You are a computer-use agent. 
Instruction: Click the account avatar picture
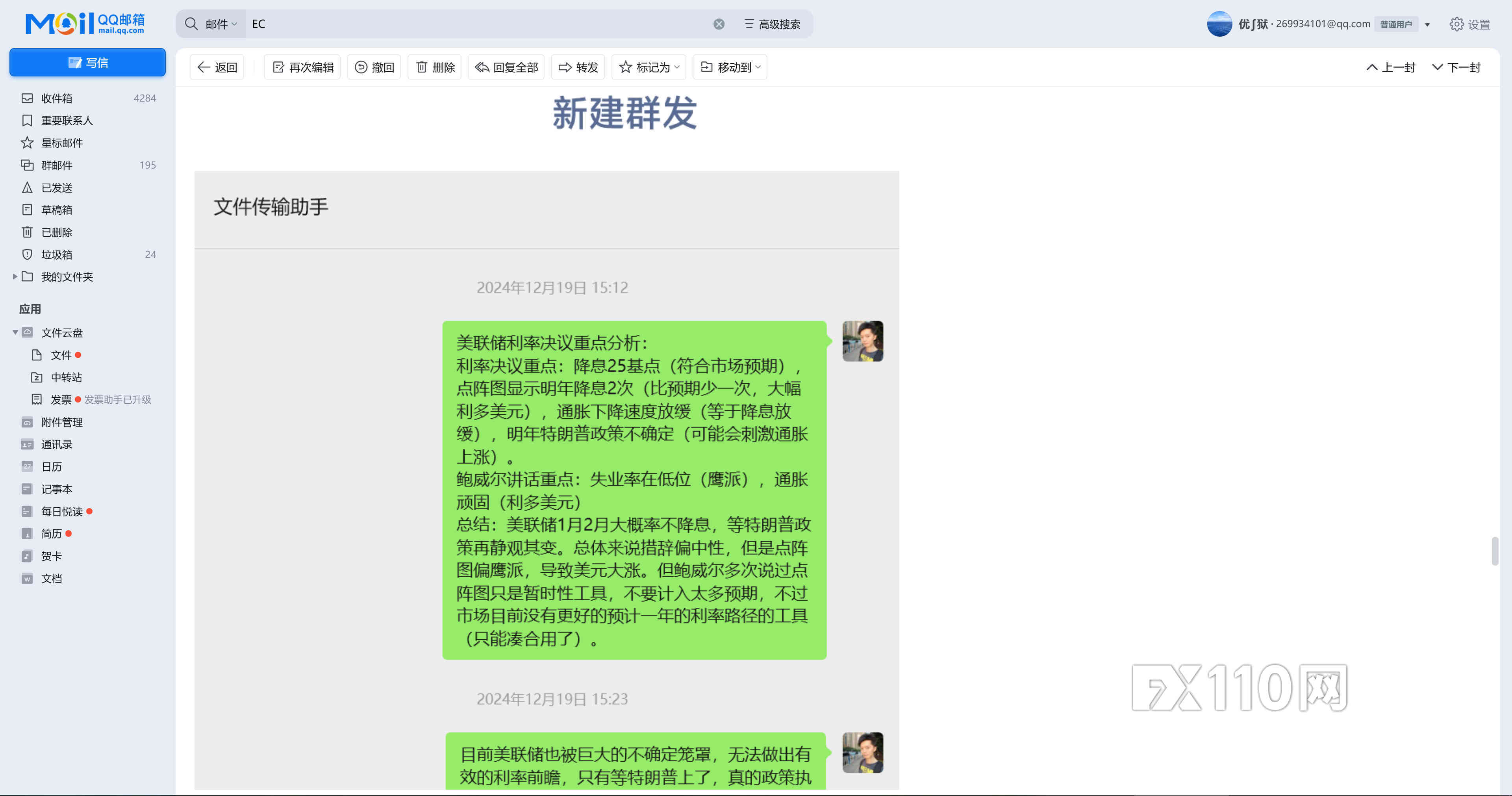click(x=1219, y=24)
